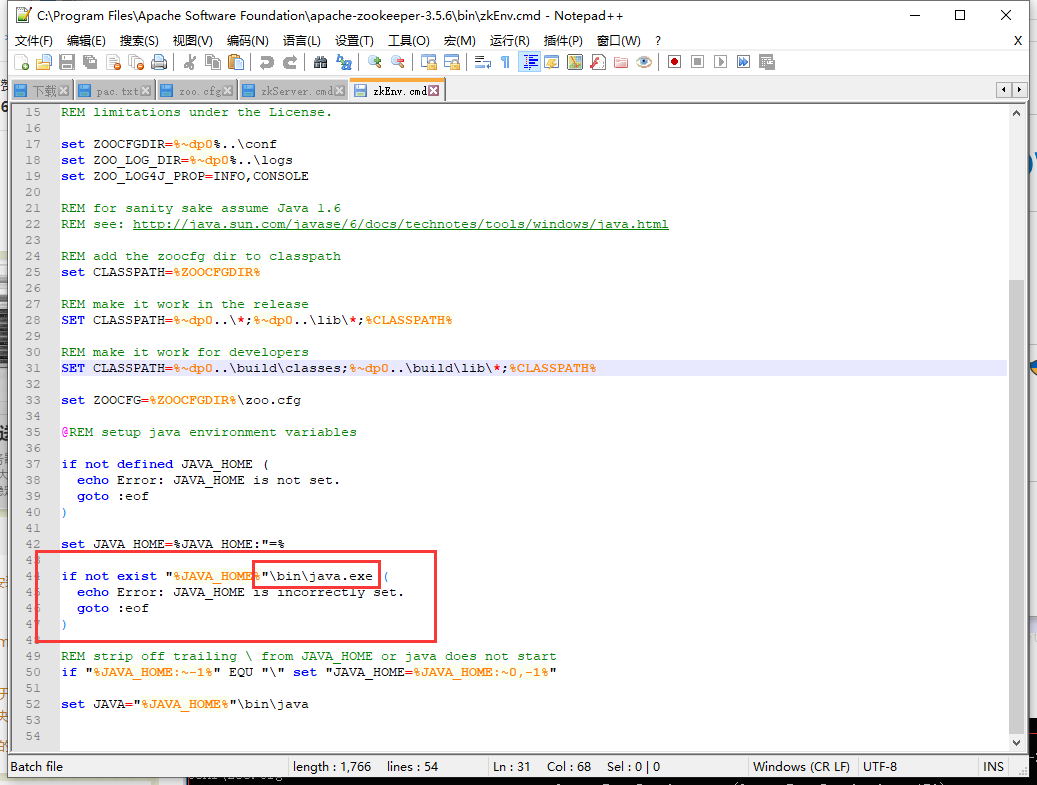The height and width of the screenshot is (785, 1037).
Task: Toggle word wrap in the toolbar
Action: tap(482, 62)
